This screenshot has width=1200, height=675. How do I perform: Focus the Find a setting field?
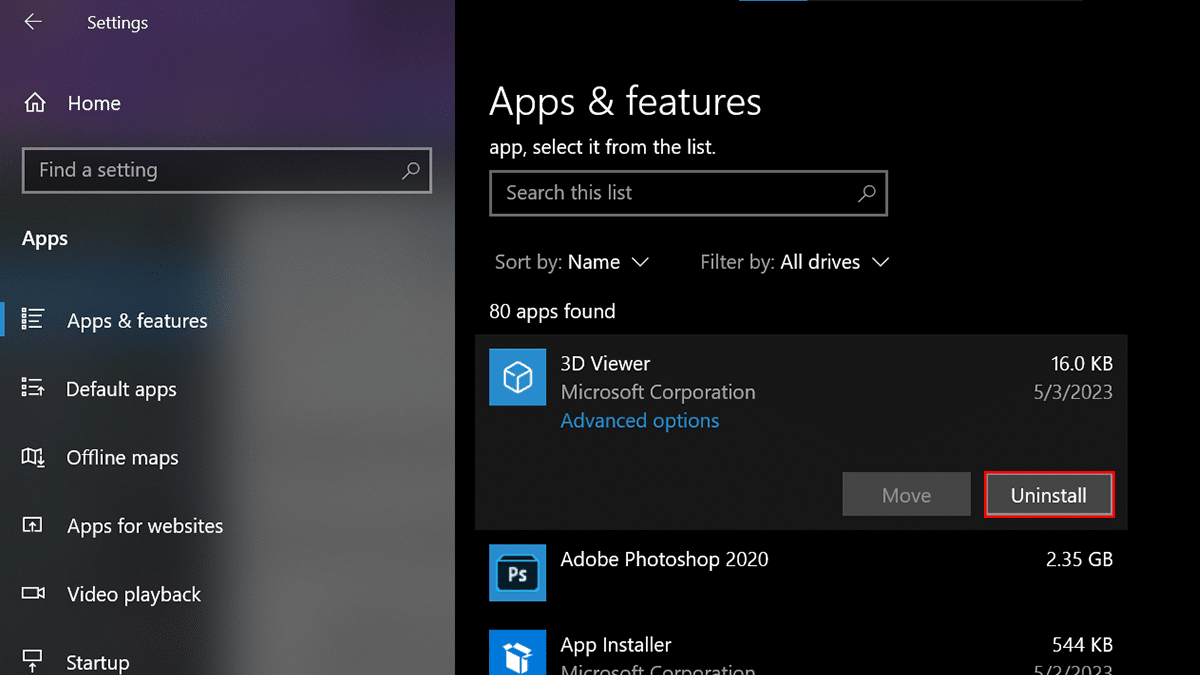[210, 171]
